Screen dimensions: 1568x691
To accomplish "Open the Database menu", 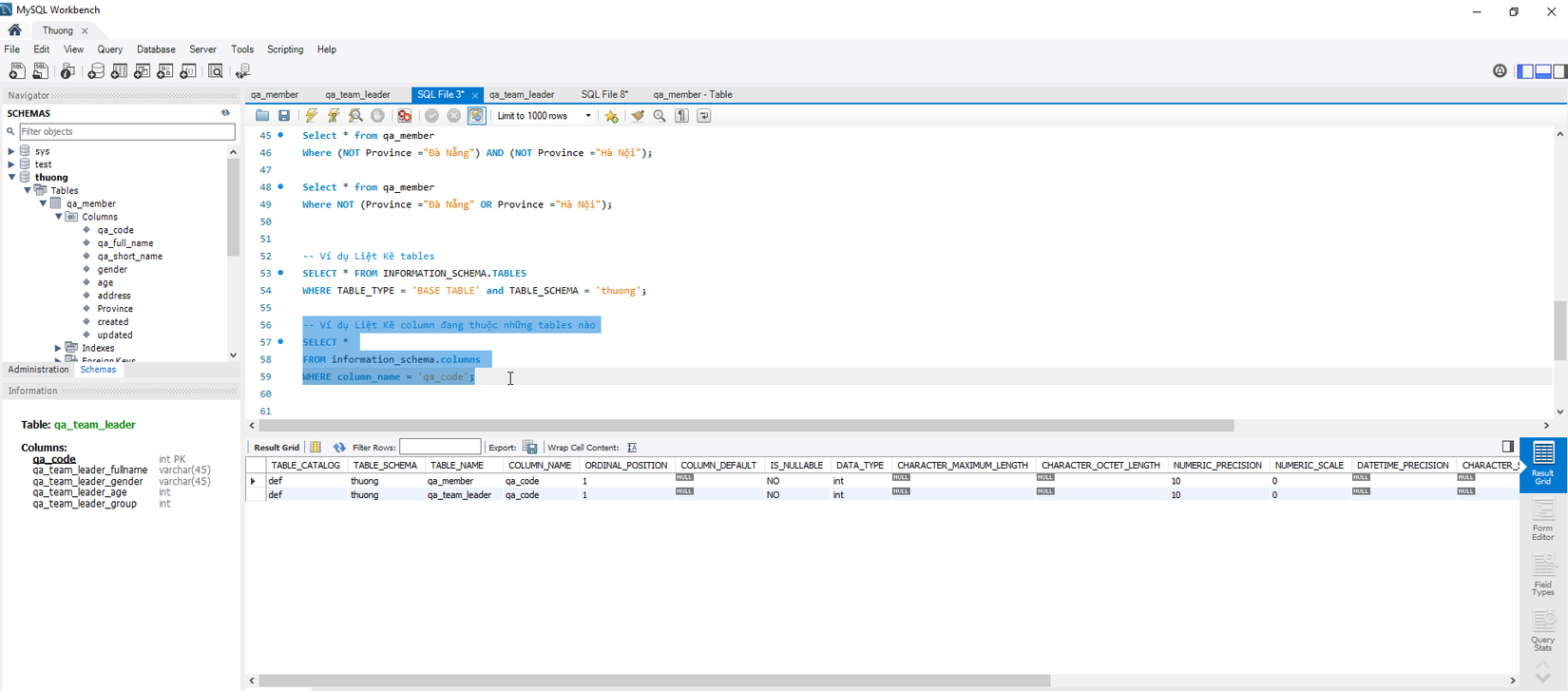I will pos(156,49).
